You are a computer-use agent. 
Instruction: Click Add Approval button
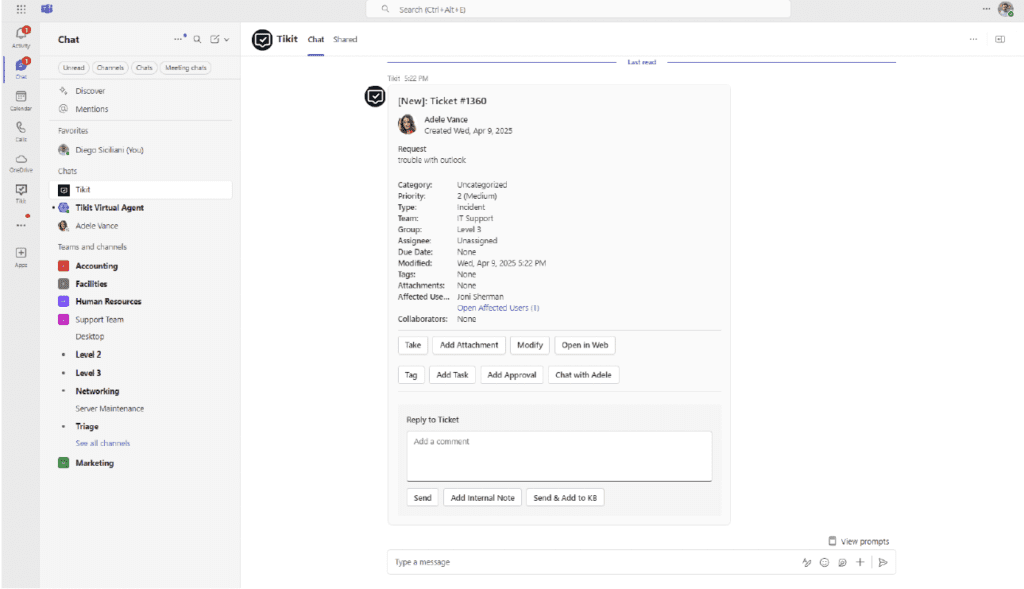coord(511,375)
